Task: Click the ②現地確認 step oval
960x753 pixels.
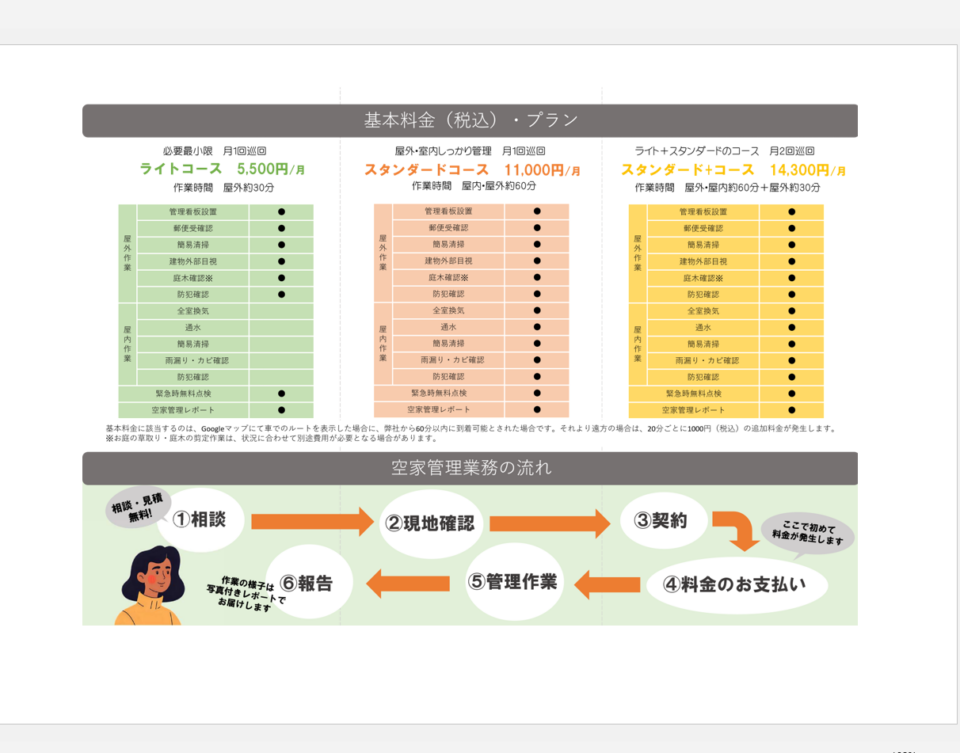Action: pyautogui.click(x=430, y=522)
